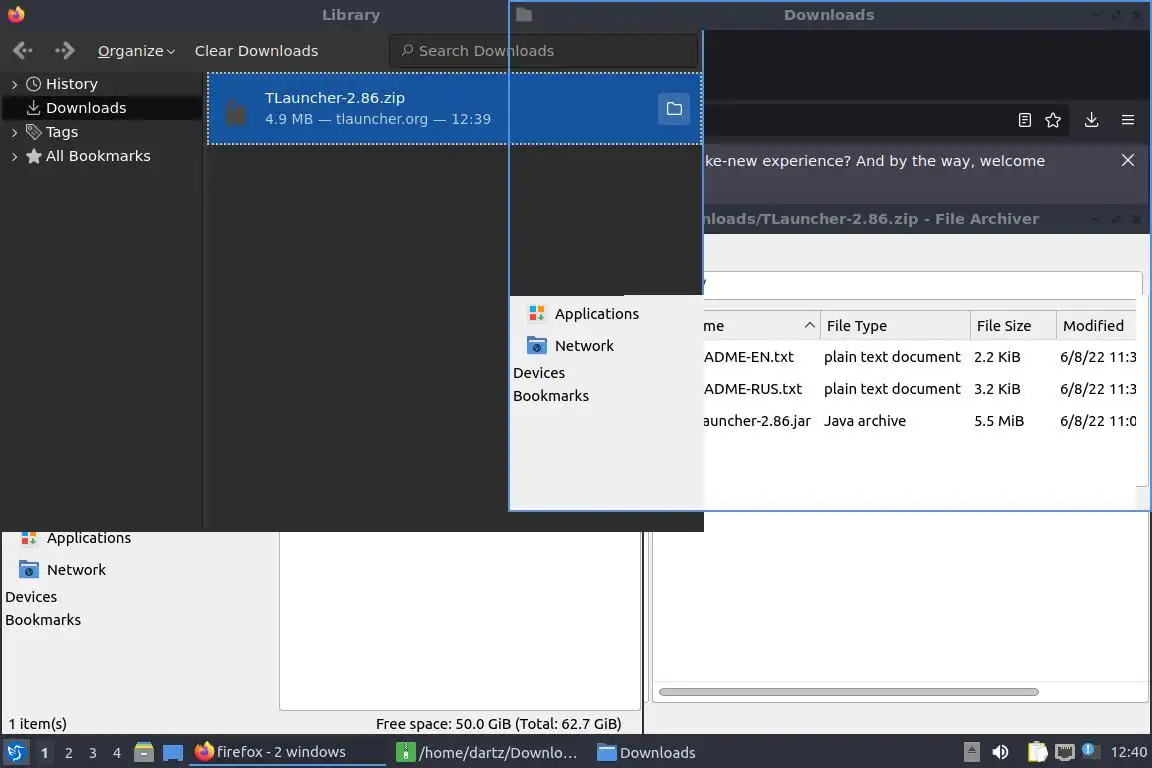1152x768 pixels.
Task: Open the volume control tray icon
Action: pyautogui.click(x=1000, y=752)
